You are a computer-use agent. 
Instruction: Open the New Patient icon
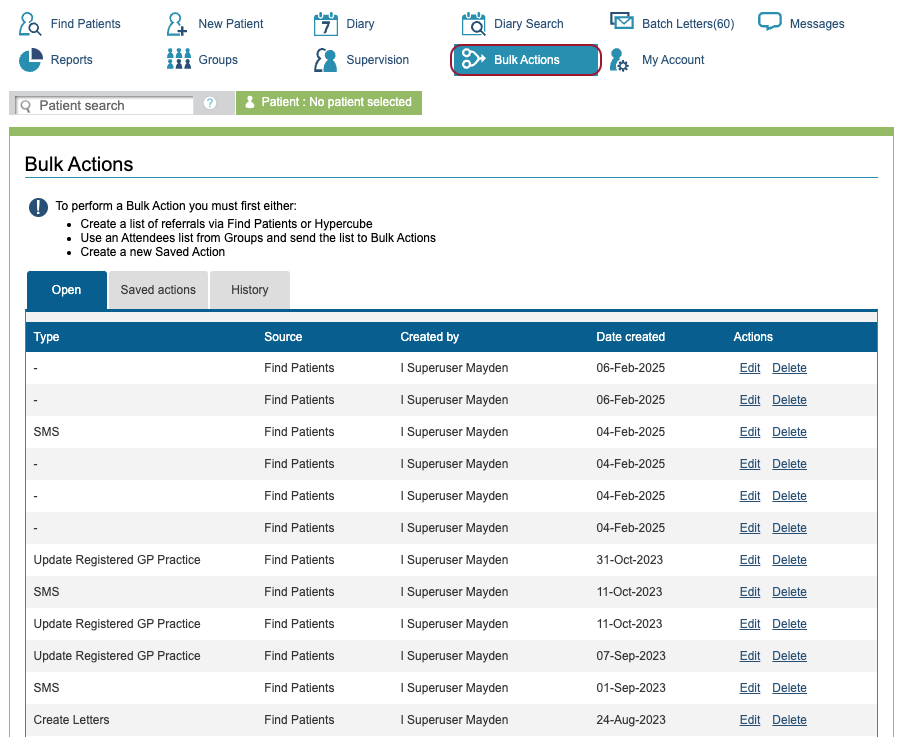click(178, 24)
